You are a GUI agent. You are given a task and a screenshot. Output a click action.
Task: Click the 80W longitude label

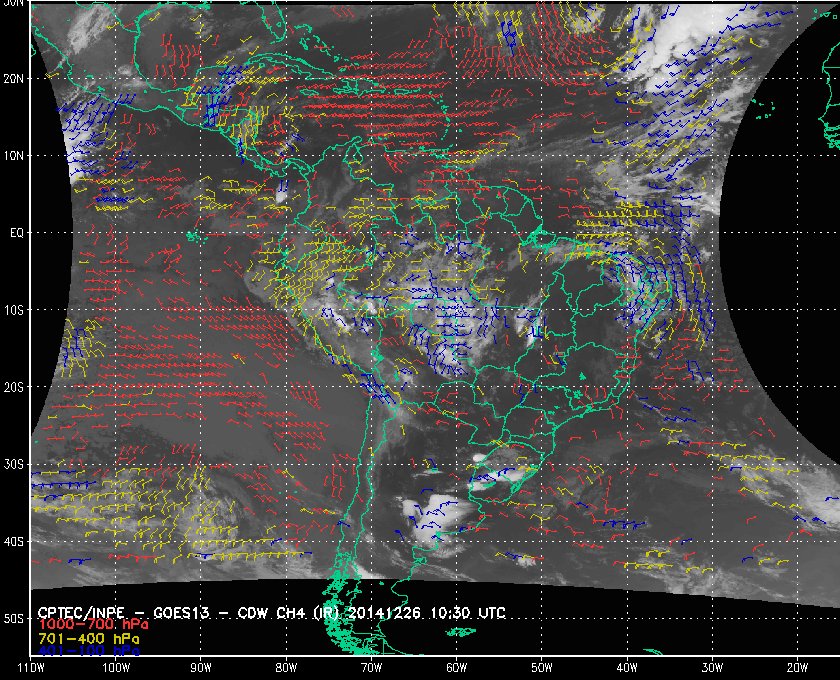point(286,668)
